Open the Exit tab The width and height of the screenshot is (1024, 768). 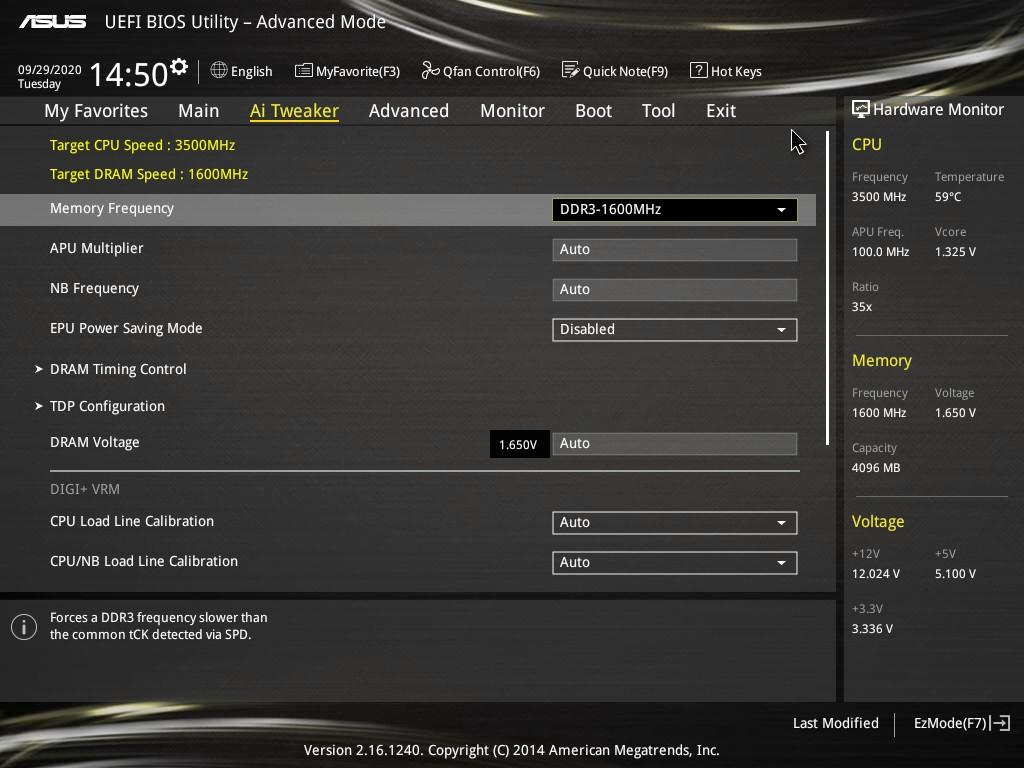721,111
